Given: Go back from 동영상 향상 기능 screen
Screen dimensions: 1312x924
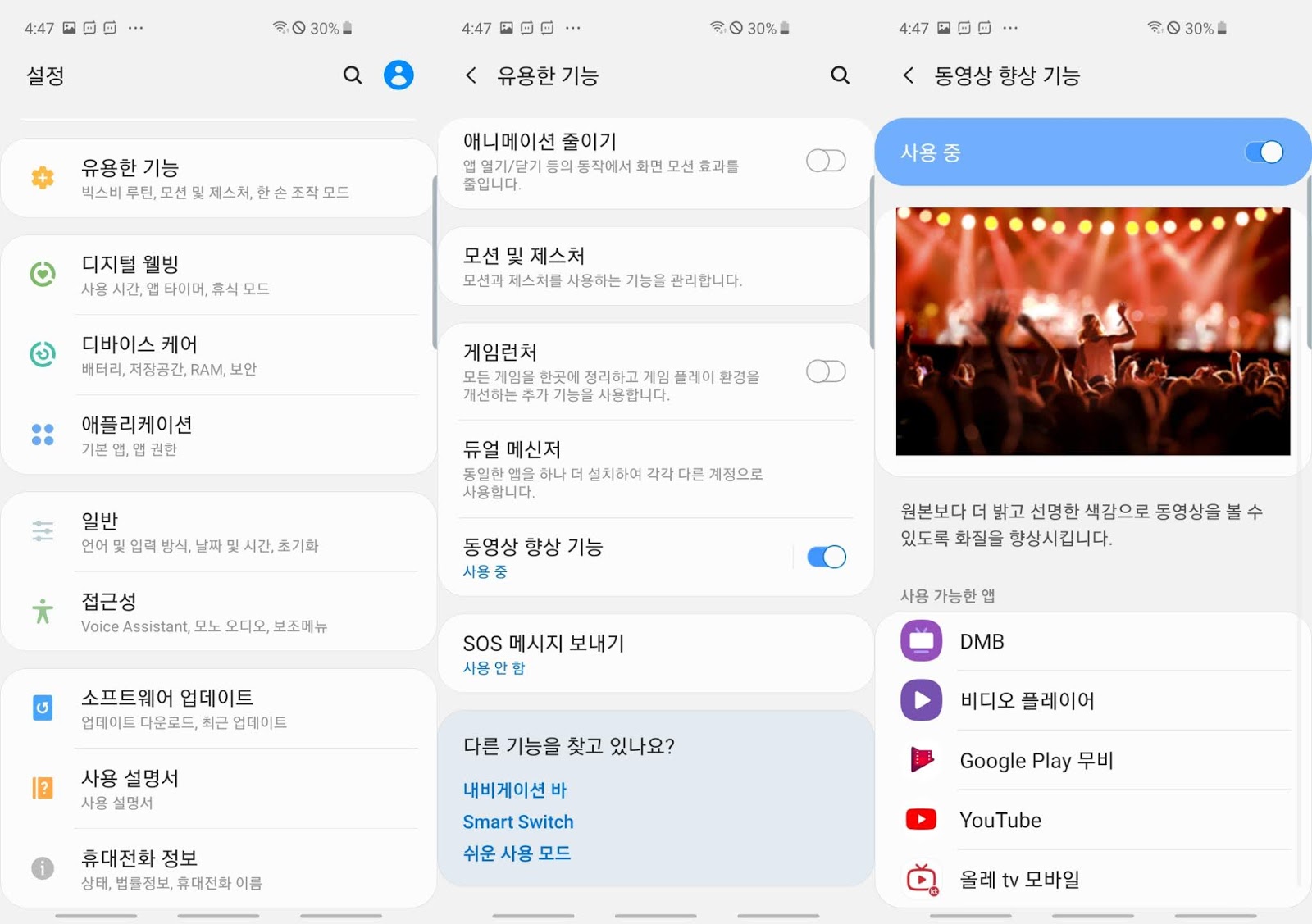Looking at the screenshot, I should click(x=908, y=75).
